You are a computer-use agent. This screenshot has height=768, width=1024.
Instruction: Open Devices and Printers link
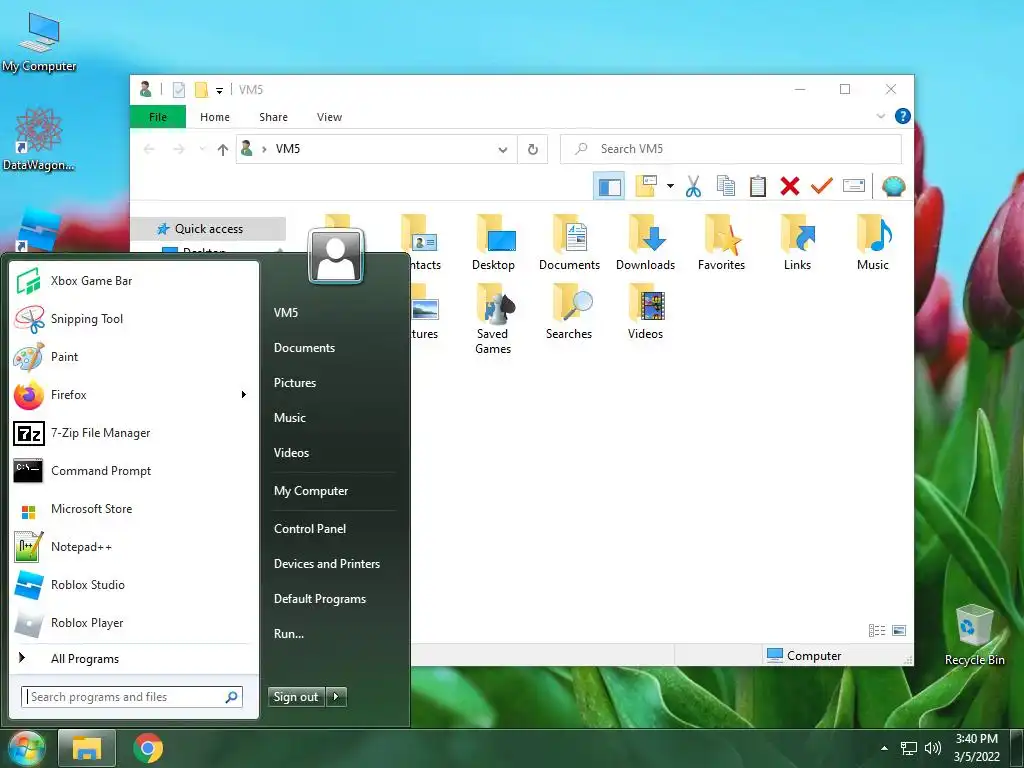(x=327, y=564)
